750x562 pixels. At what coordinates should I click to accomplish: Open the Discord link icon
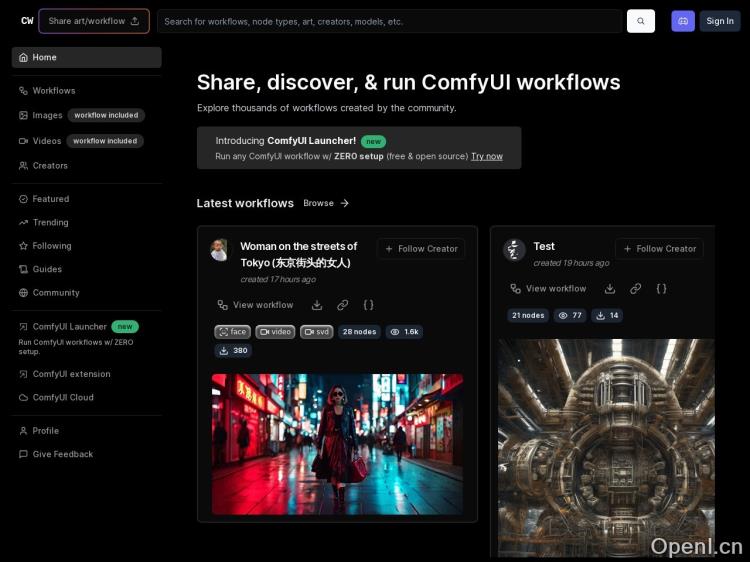coord(683,21)
